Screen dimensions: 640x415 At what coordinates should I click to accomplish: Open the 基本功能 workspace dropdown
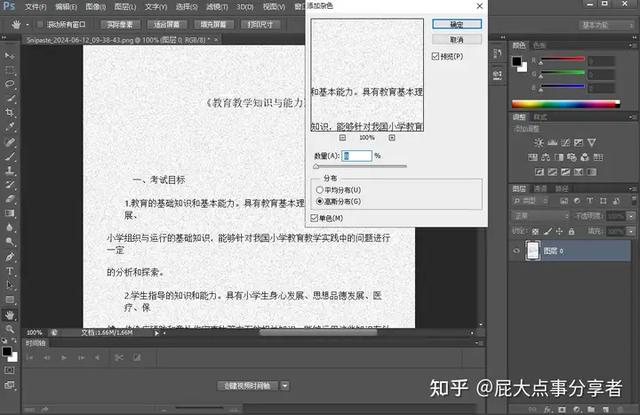pyautogui.click(x=606, y=25)
